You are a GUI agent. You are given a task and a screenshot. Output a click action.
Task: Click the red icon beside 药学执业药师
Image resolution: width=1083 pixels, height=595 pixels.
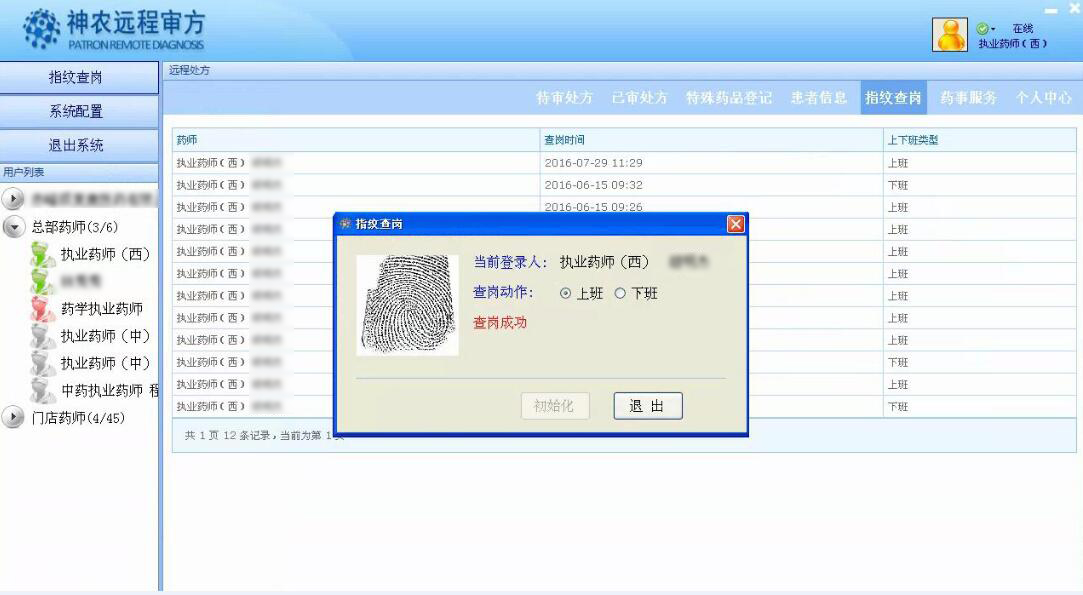click(42, 309)
